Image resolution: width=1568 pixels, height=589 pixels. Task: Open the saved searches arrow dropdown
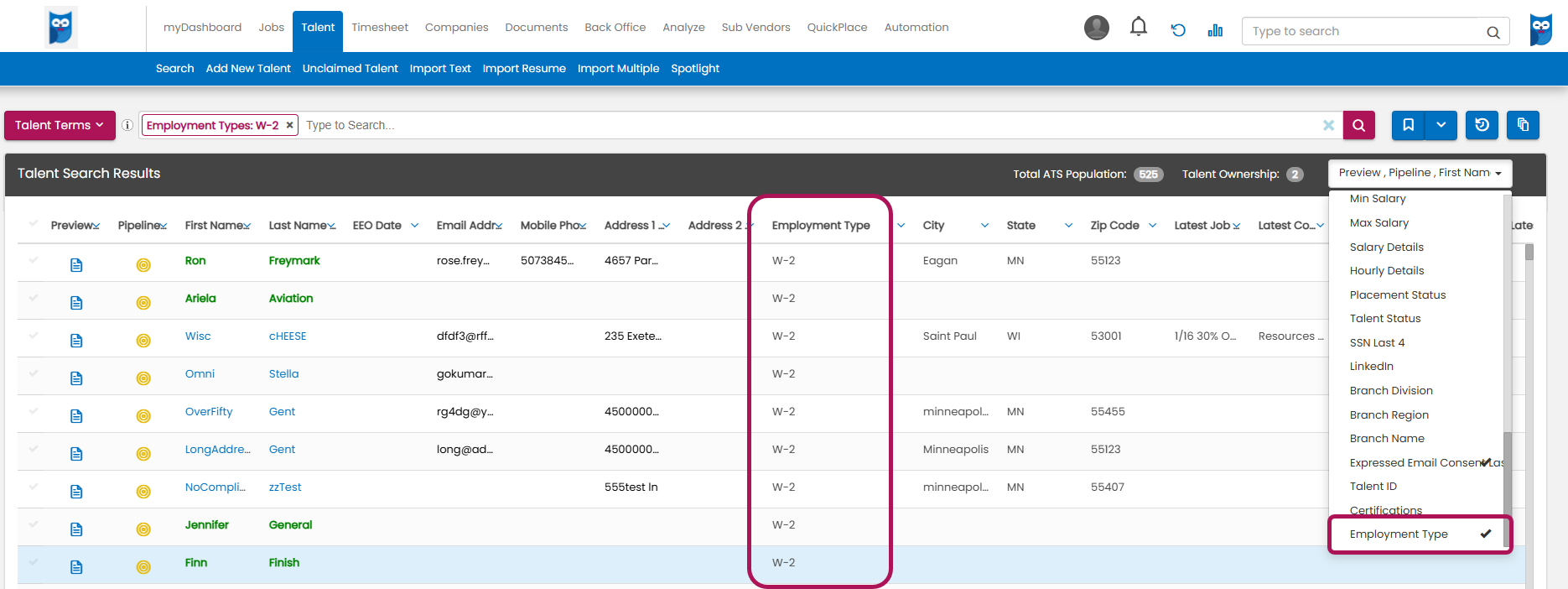point(1441,125)
